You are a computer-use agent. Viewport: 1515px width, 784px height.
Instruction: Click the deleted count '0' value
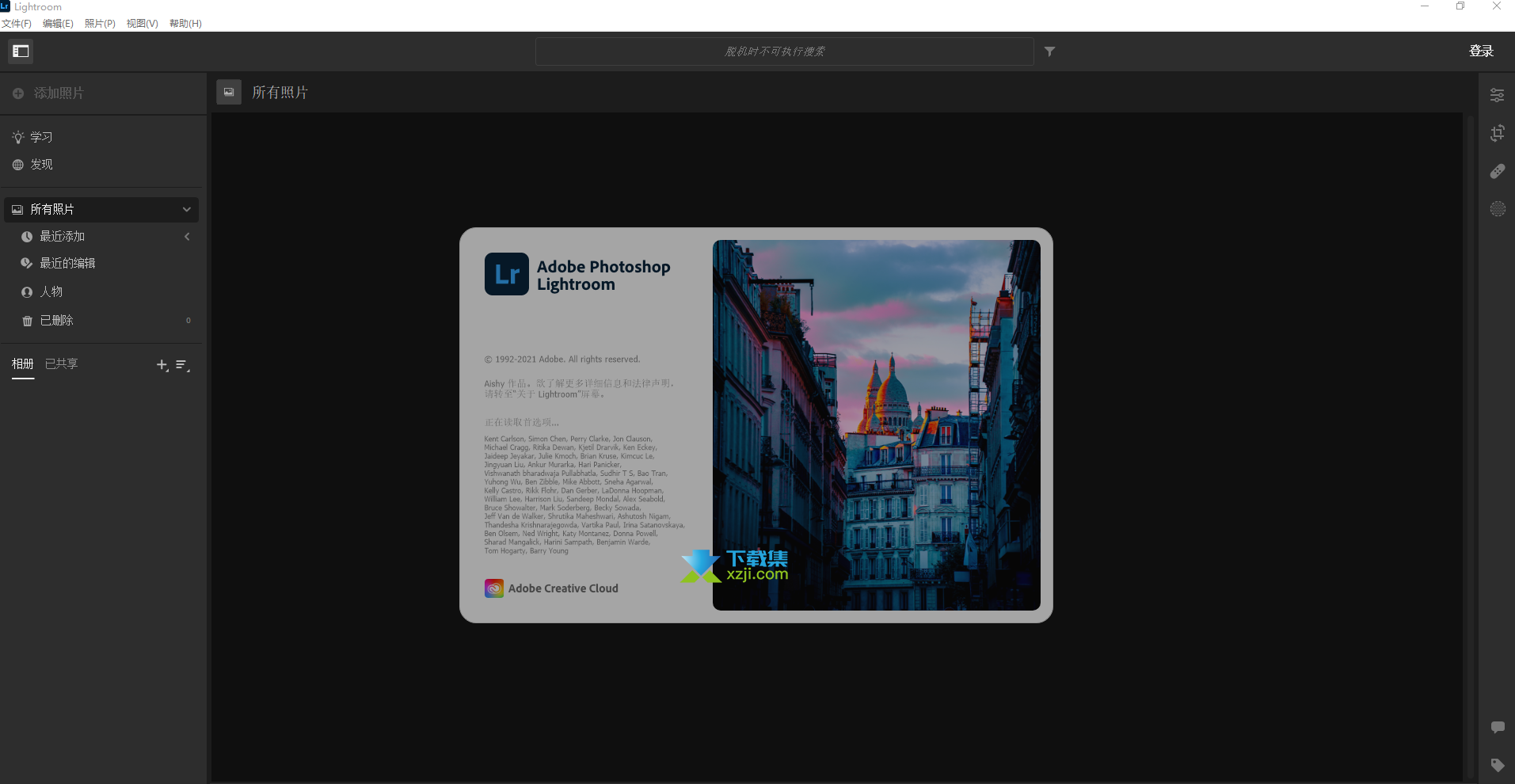(x=188, y=321)
